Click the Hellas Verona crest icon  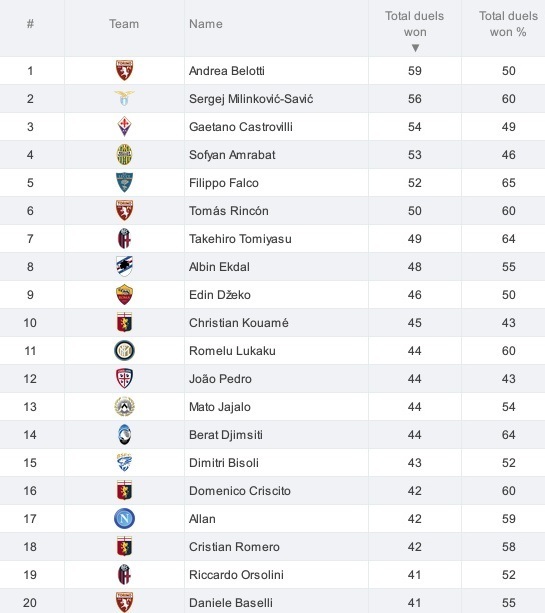[x=124, y=154]
